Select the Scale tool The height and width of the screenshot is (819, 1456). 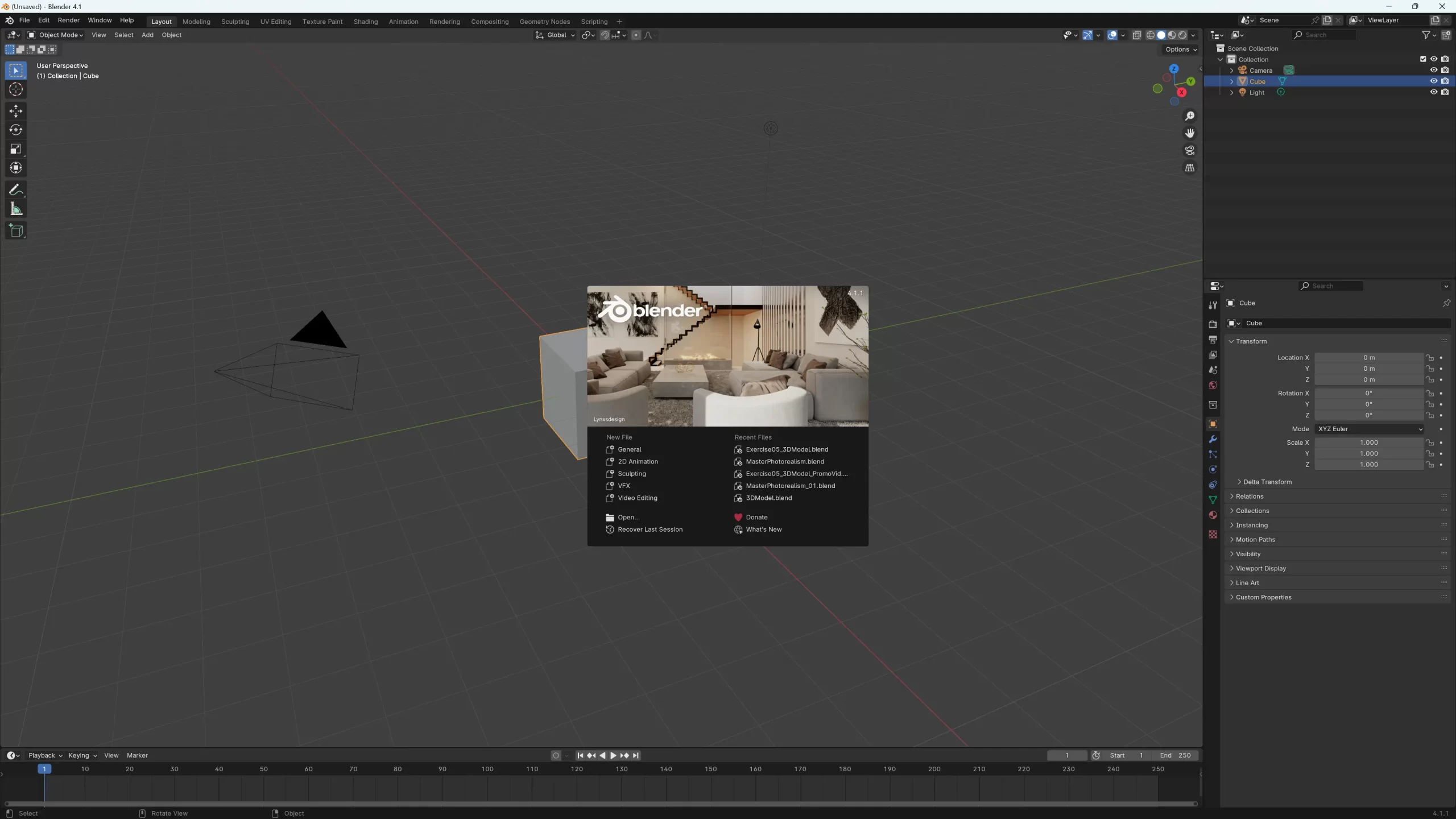pos(16,149)
